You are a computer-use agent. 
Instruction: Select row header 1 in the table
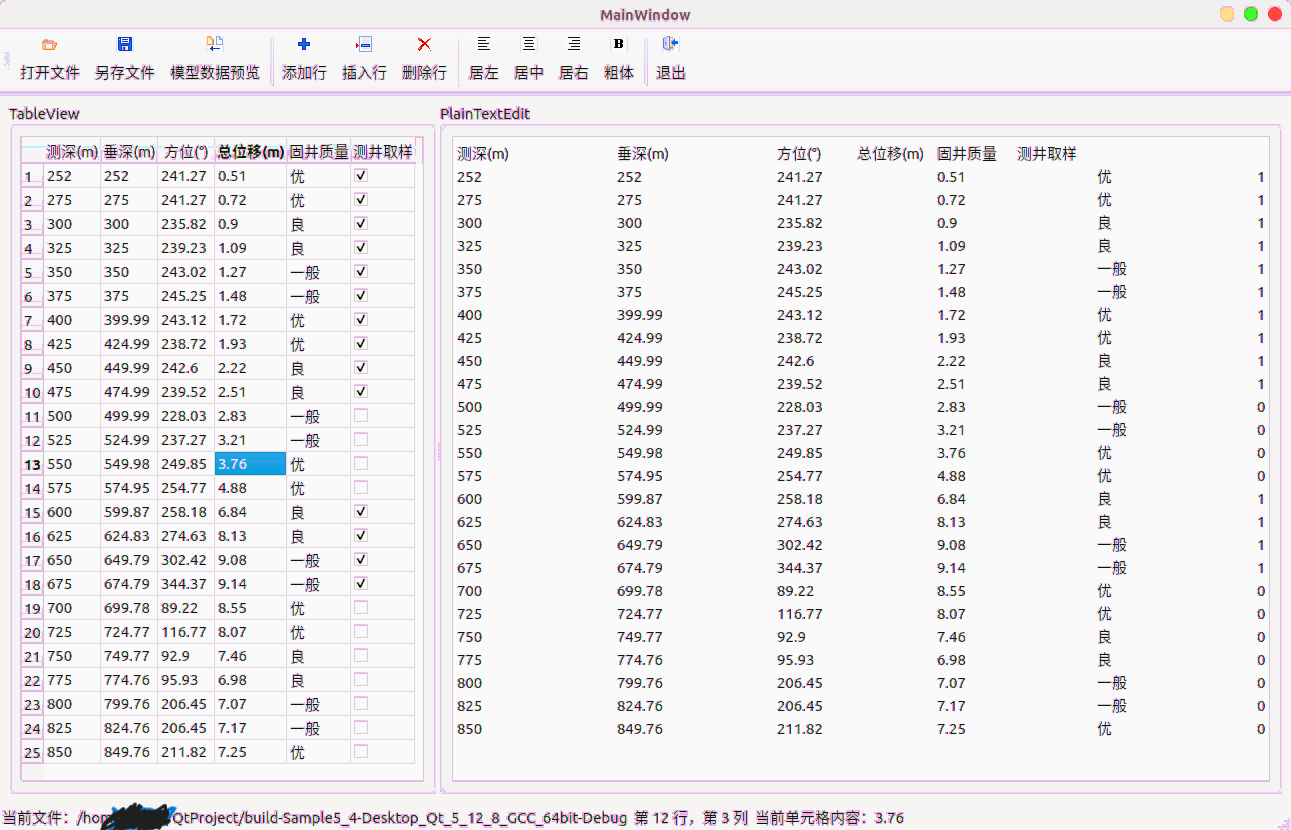pyautogui.click(x=32, y=176)
